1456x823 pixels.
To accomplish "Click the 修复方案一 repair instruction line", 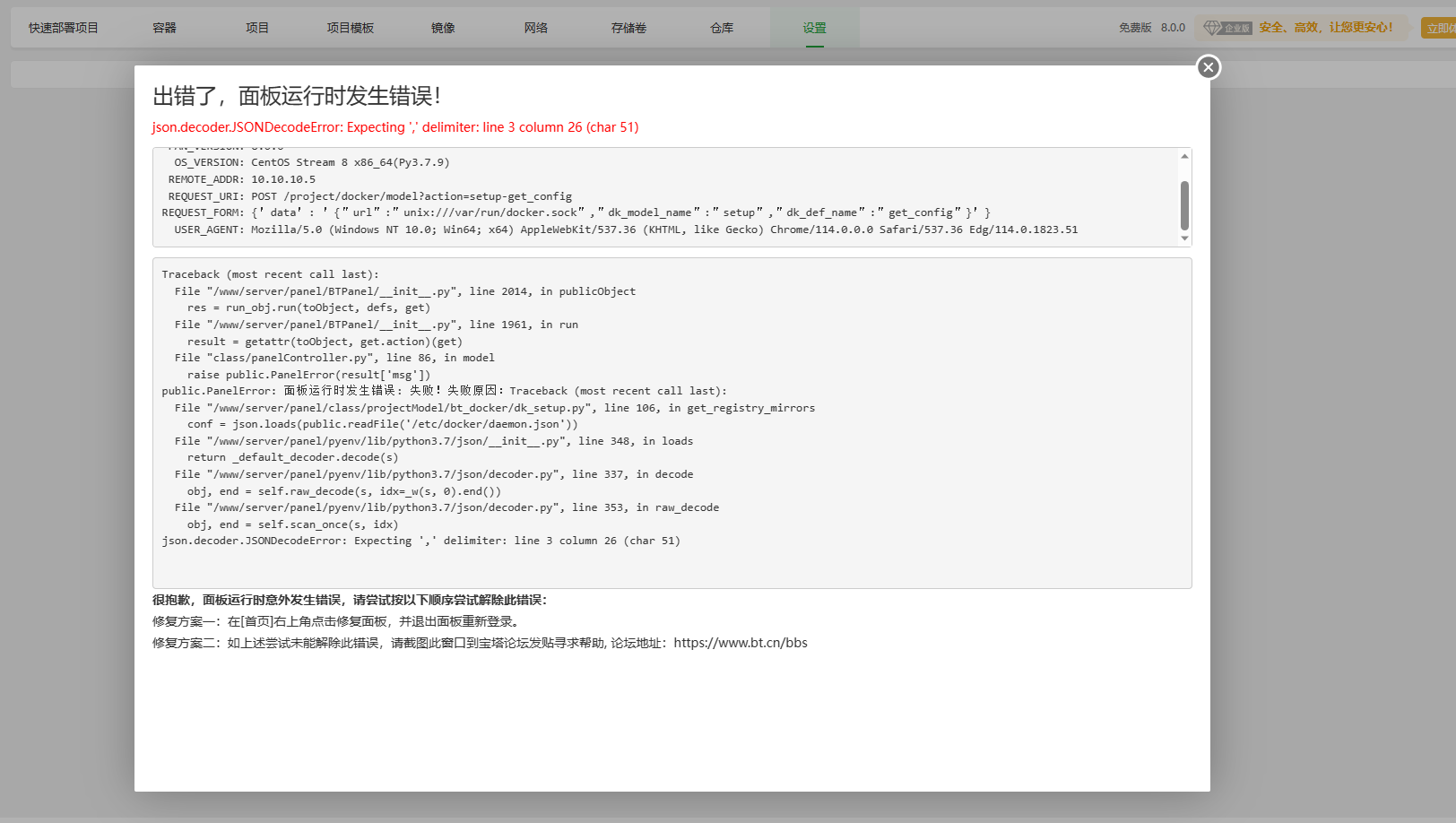I will (x=337, y=621).
